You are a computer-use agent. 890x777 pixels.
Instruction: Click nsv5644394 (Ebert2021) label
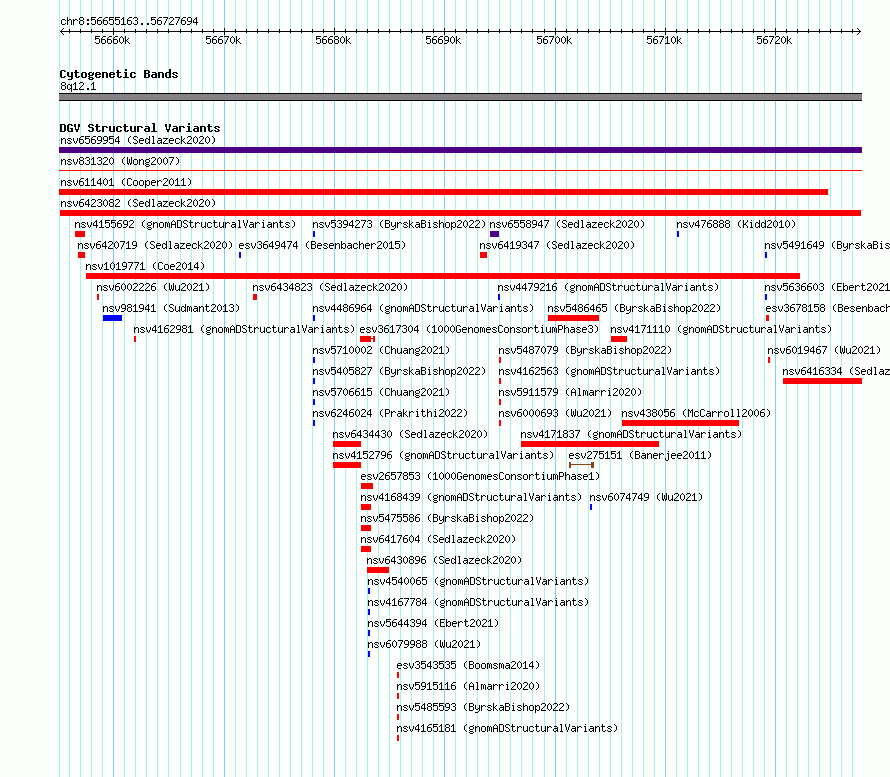tap(433, 623)
